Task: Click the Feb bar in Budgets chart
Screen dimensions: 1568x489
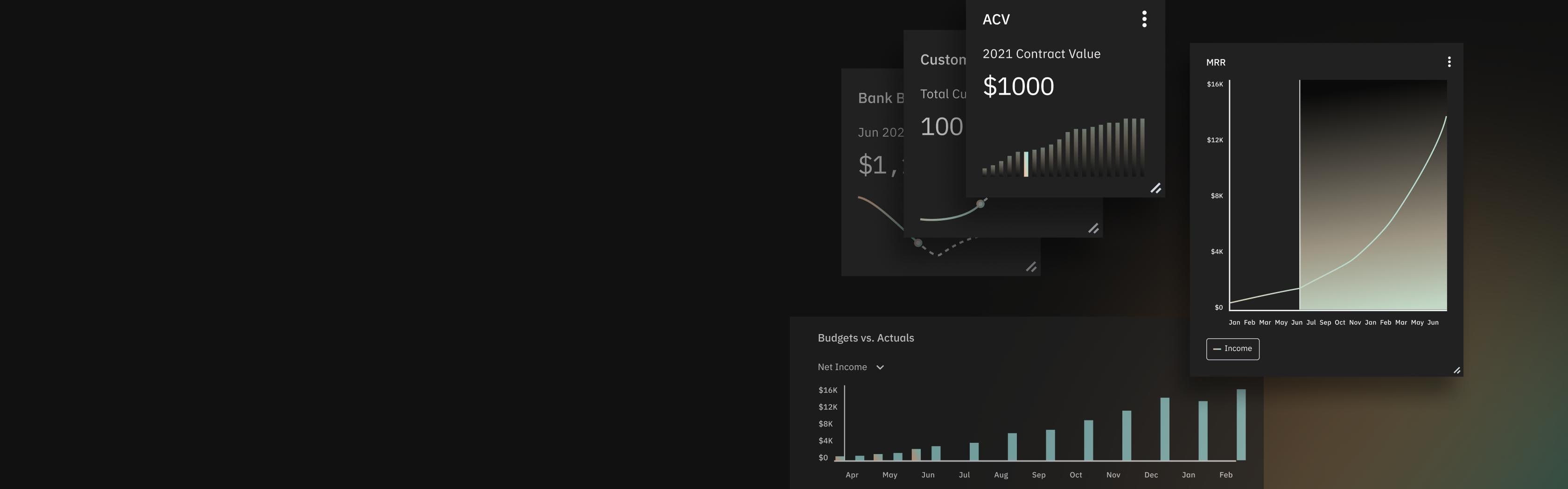Action: click(x=1241, y=425)
